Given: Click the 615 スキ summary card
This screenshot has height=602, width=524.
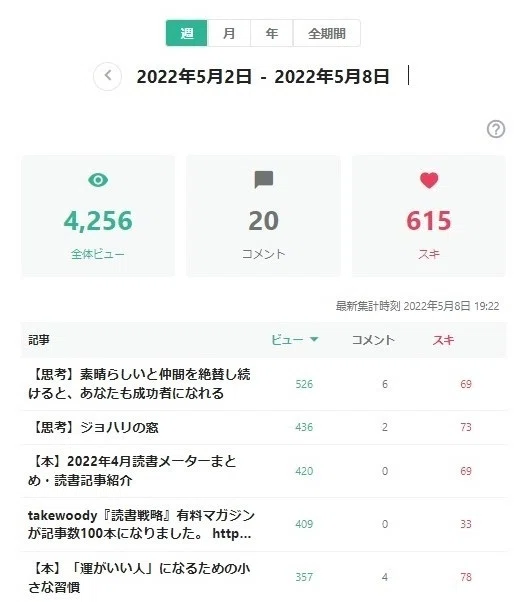Looking at the screenshot, I should tap(429, 215).
